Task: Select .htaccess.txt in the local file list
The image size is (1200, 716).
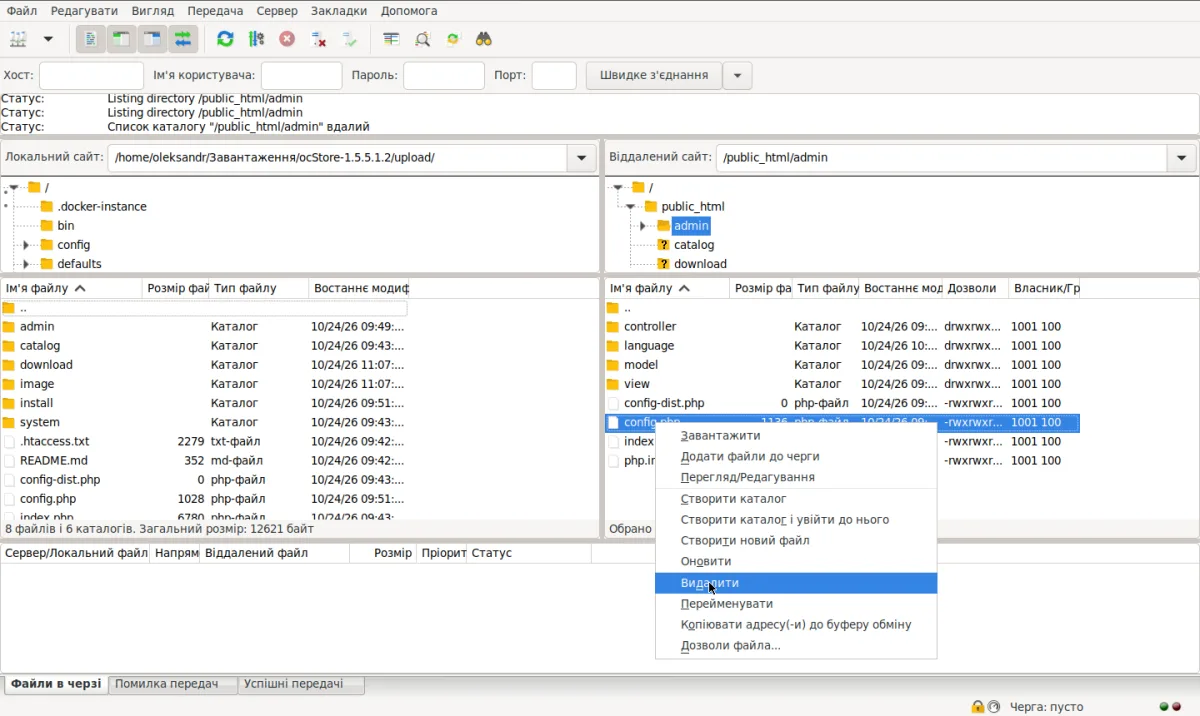Action: point(204,442)
